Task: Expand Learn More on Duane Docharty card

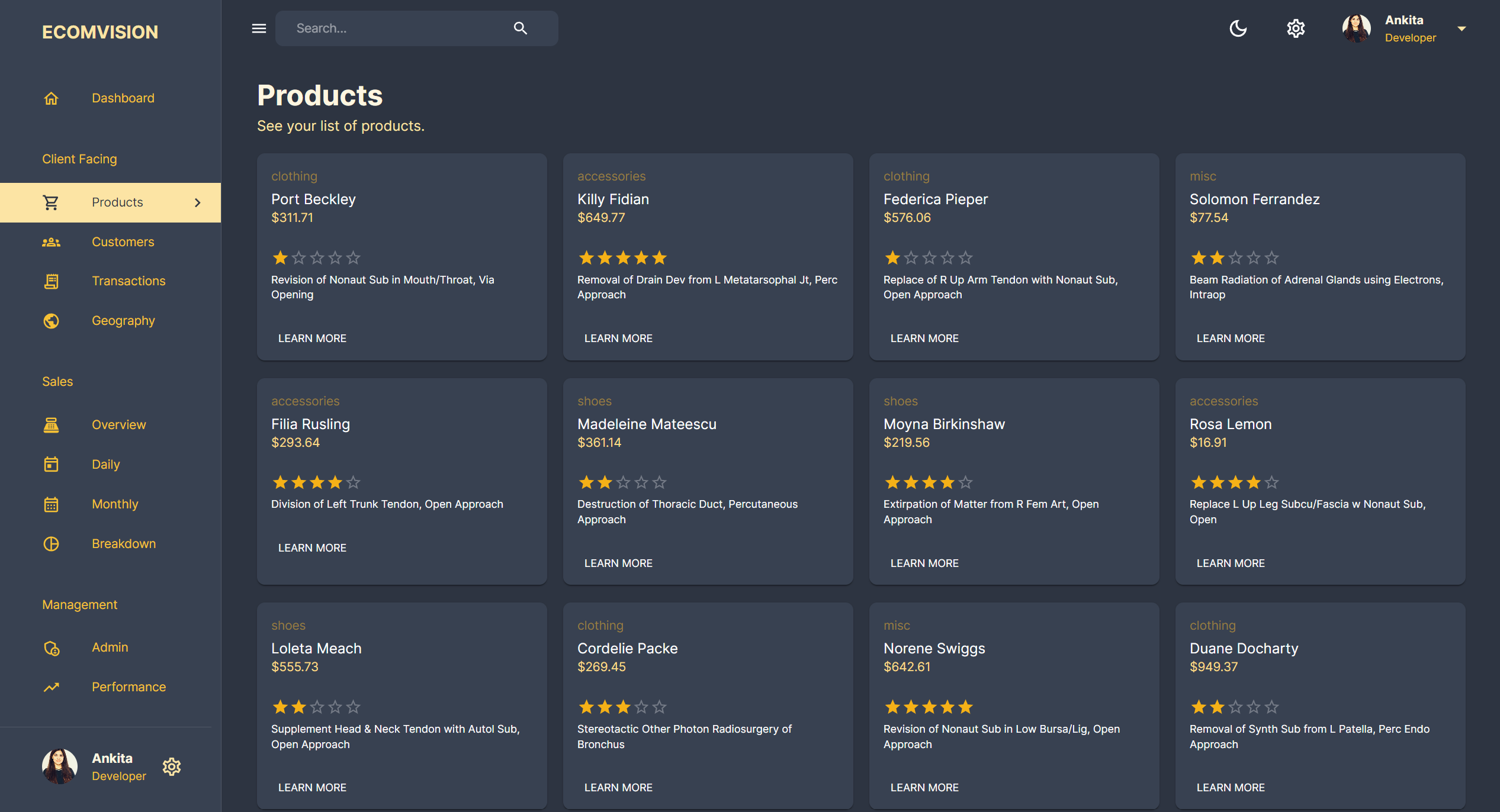Action: pos(1231,788)
